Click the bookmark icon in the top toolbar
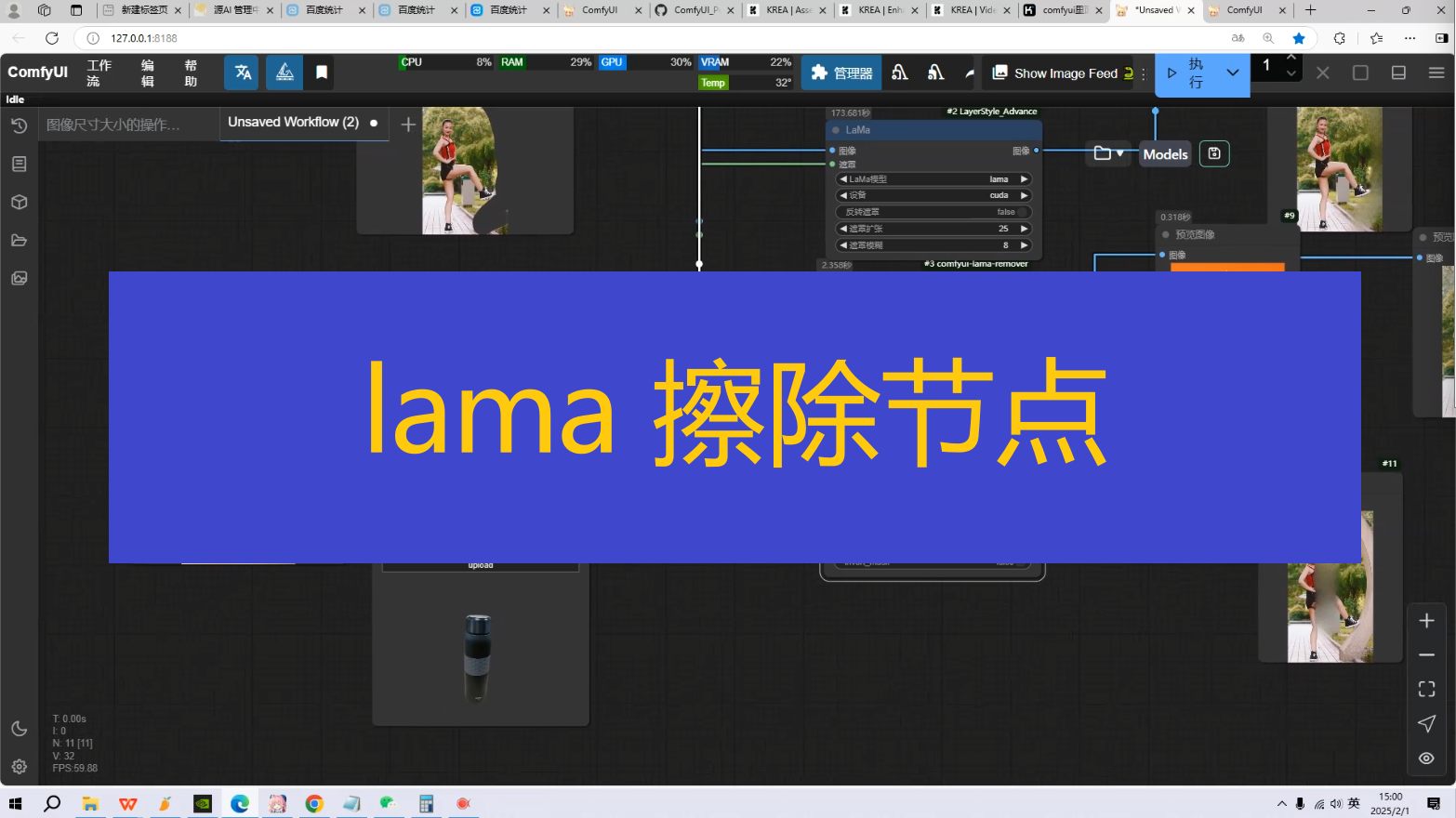The image size is (1456, 818). (322, 73)
